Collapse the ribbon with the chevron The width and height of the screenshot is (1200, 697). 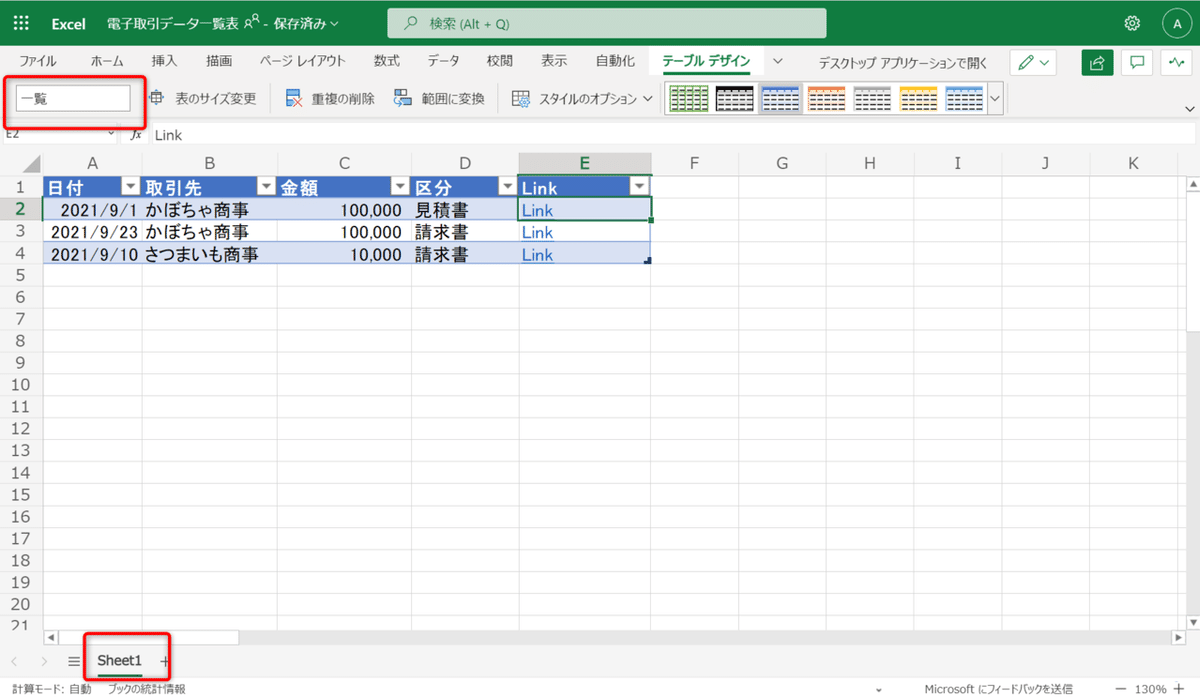1189,108
